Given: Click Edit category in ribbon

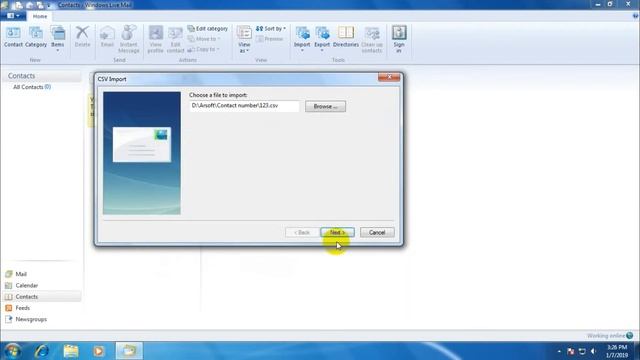Looking at the screenshot, I should pos(207,29).
